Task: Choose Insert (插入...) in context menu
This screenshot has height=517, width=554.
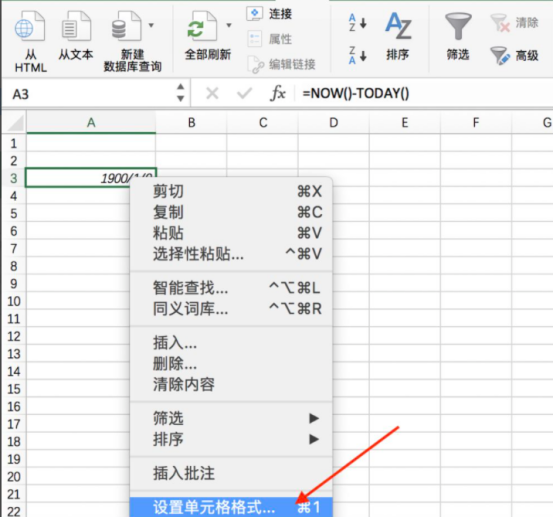Action: coord(231,342)
